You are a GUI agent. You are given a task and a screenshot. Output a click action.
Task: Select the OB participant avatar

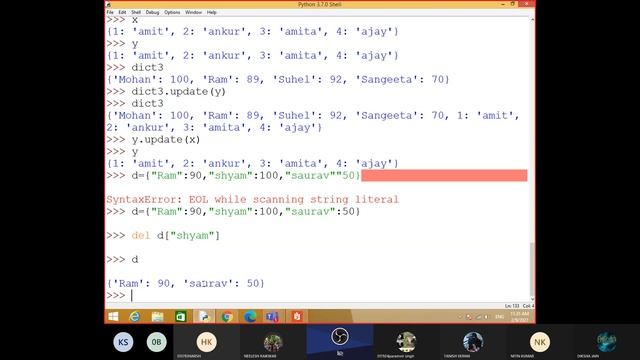tap(157, 342)
